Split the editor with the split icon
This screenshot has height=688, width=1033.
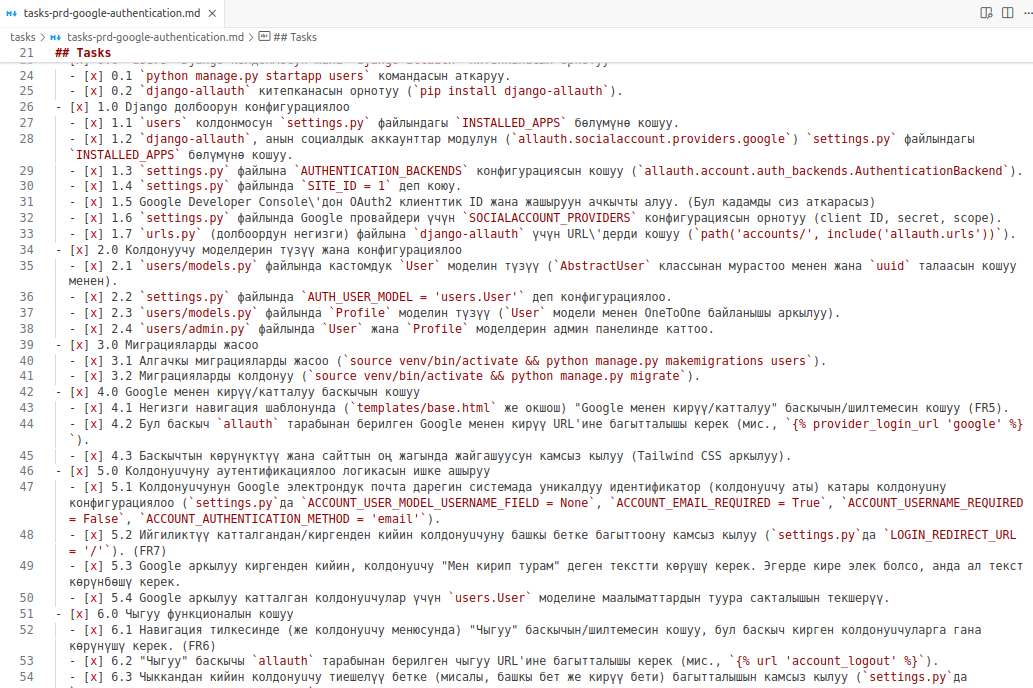[1008, 13]
